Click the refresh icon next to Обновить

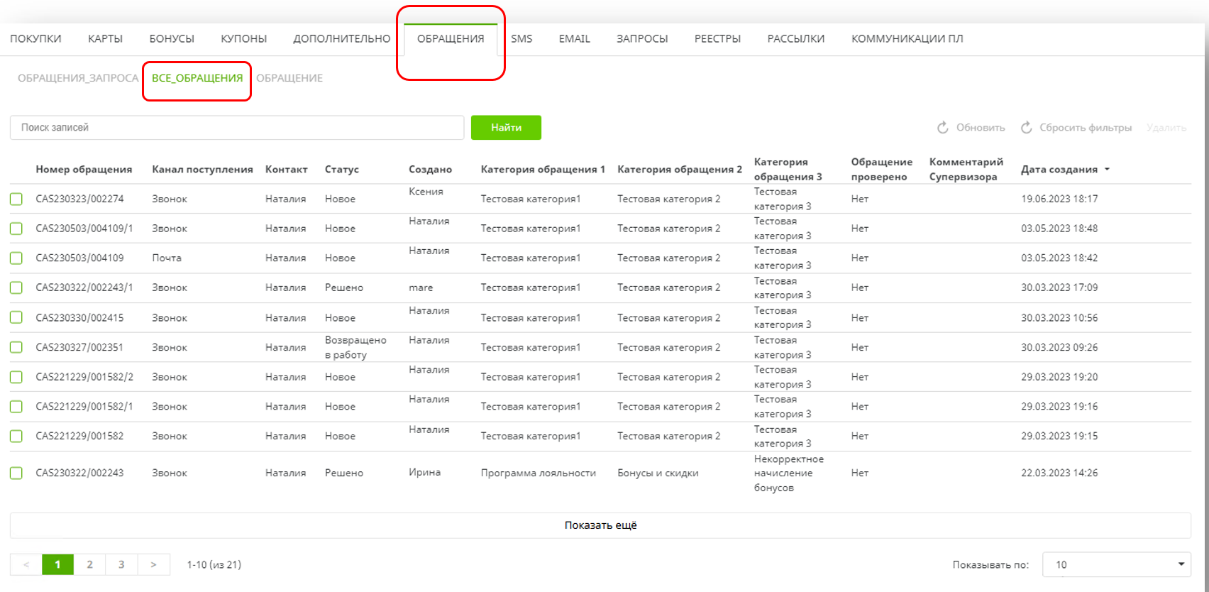pyautogui.click(x=942, y=128)
